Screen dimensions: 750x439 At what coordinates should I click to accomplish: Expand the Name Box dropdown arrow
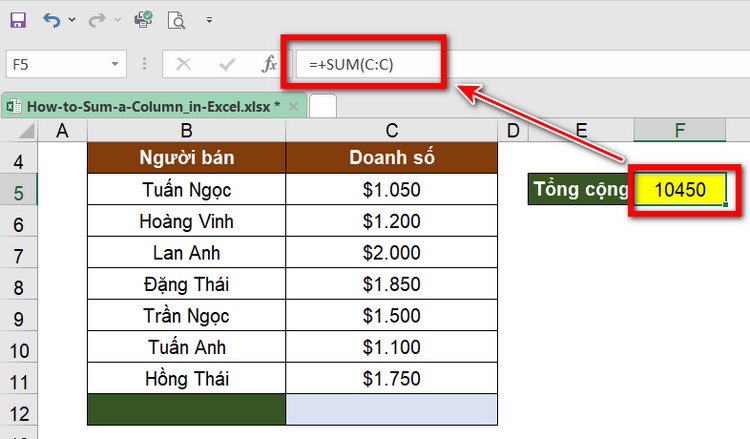tap(115, 64)
